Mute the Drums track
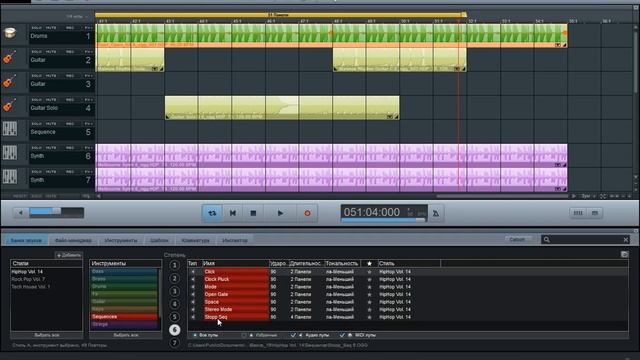The width and height of the screenshot is (640, 360). (x=51, y=28)
